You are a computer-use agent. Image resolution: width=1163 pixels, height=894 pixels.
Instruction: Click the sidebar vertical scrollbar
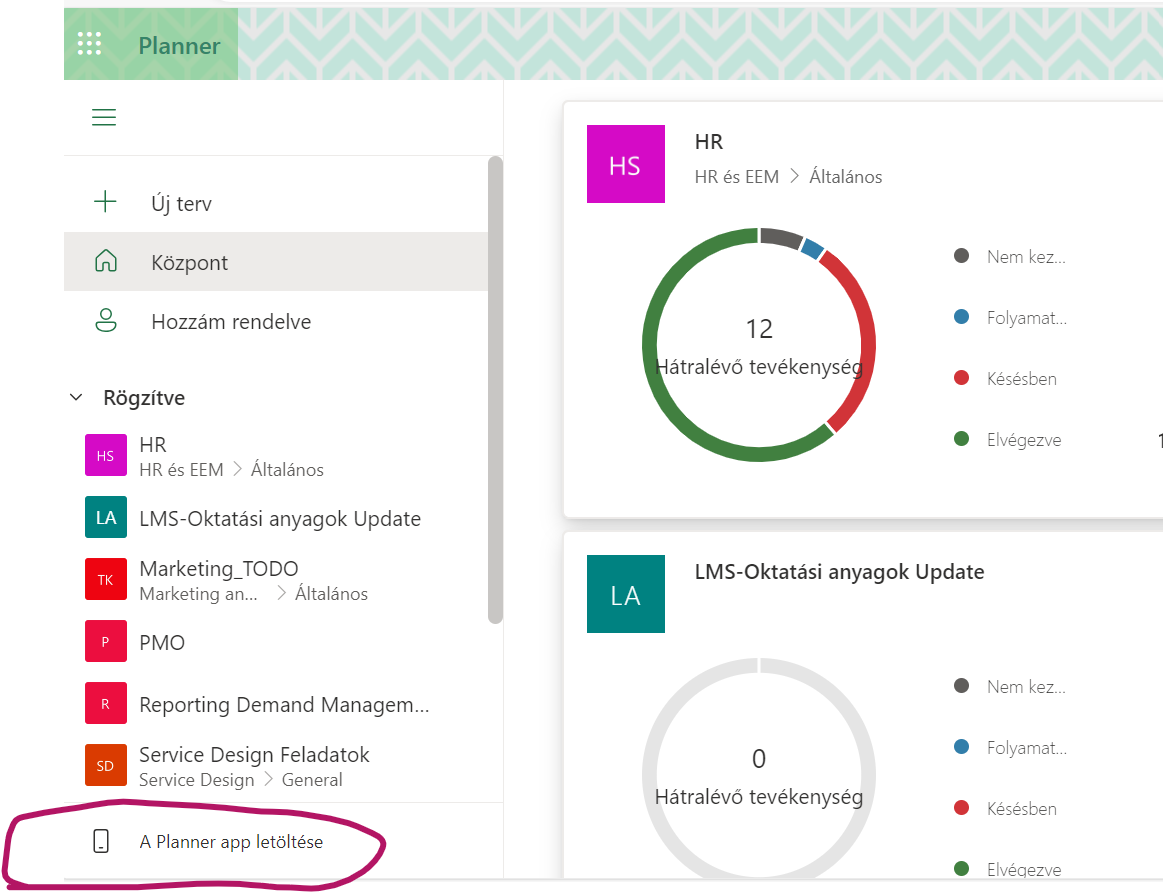tap(495, 390)
